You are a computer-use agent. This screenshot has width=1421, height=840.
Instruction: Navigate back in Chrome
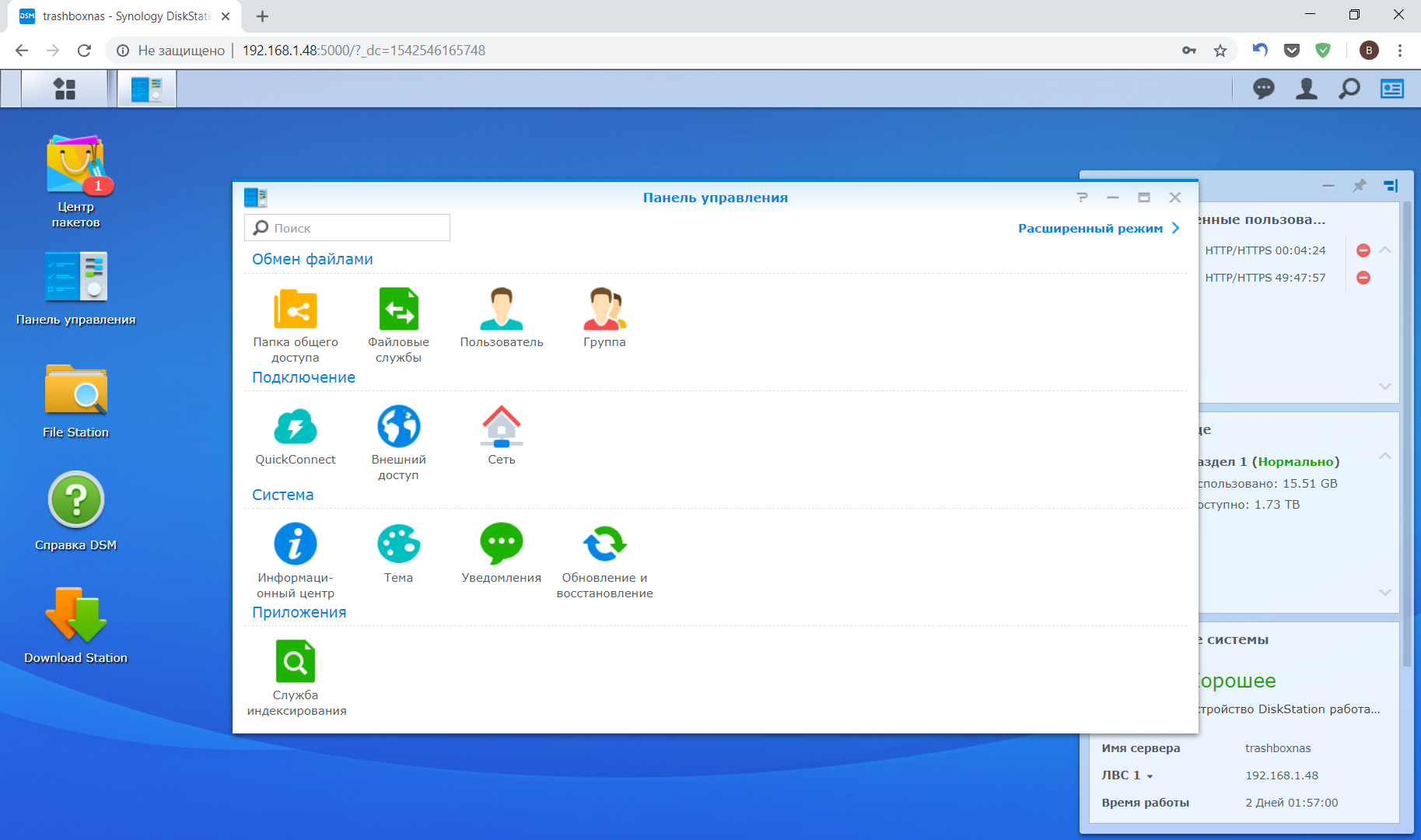(22, 51)
